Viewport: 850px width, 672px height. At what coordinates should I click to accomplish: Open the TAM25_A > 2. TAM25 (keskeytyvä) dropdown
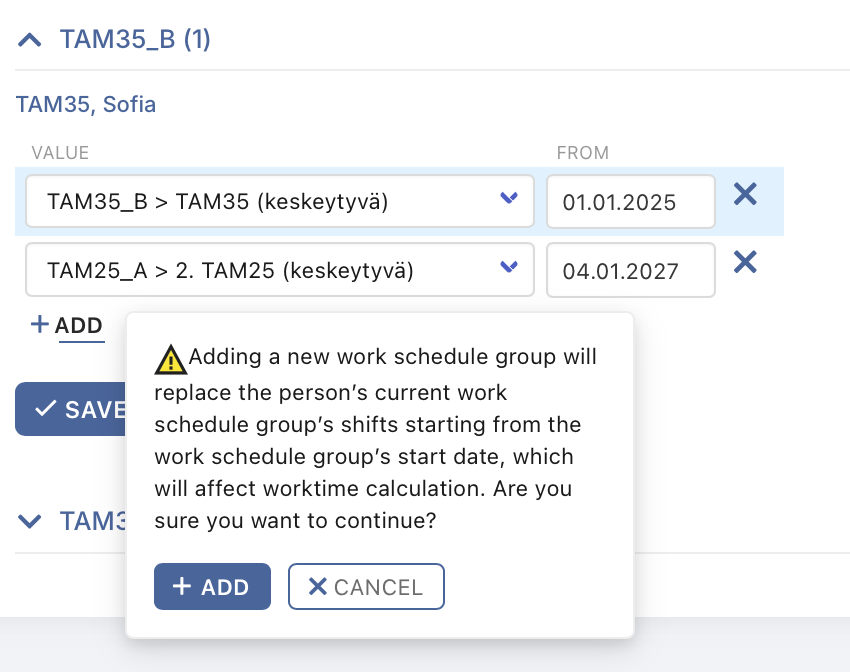click(280, 270)
